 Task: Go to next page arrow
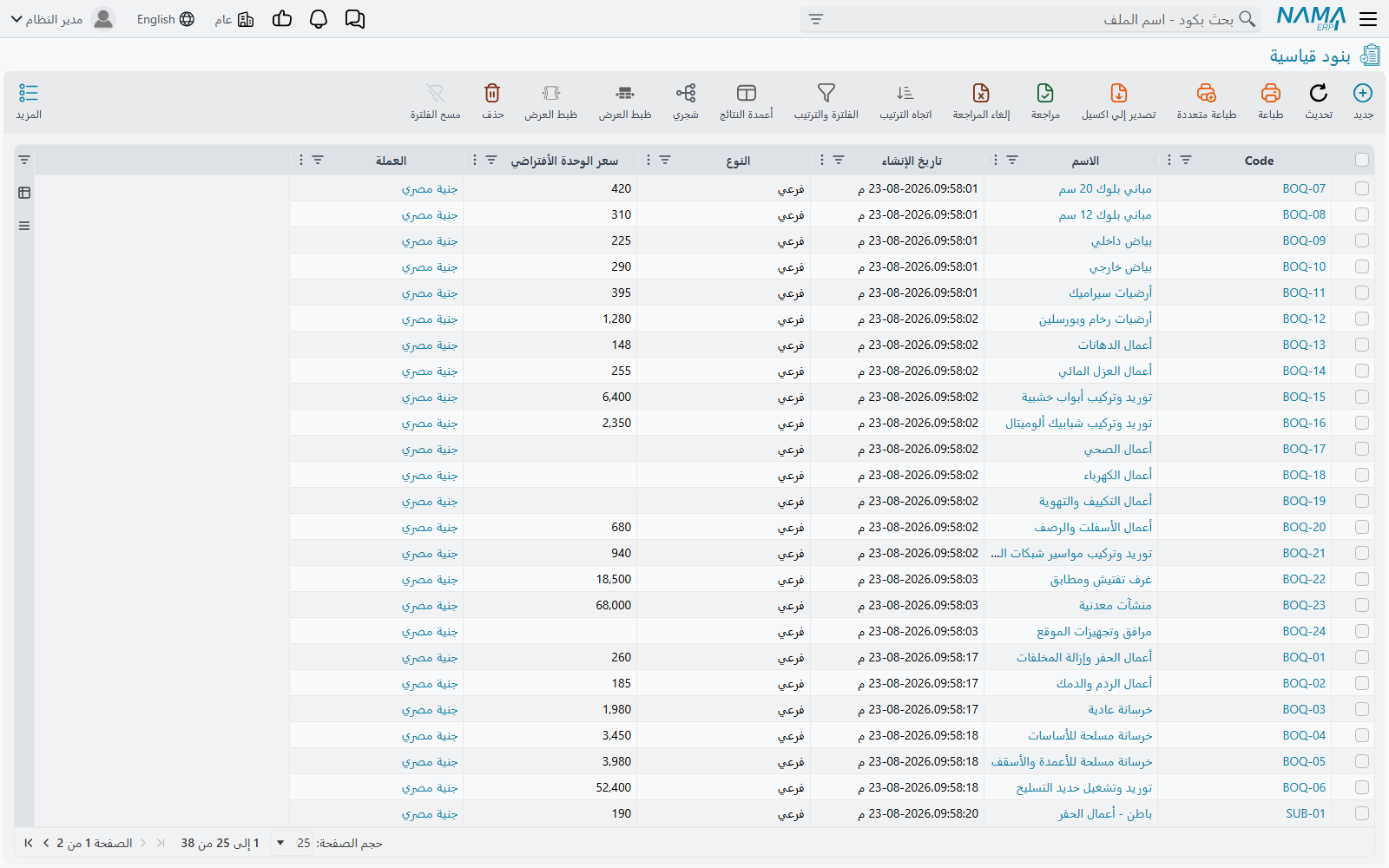(x=46, y=843)
